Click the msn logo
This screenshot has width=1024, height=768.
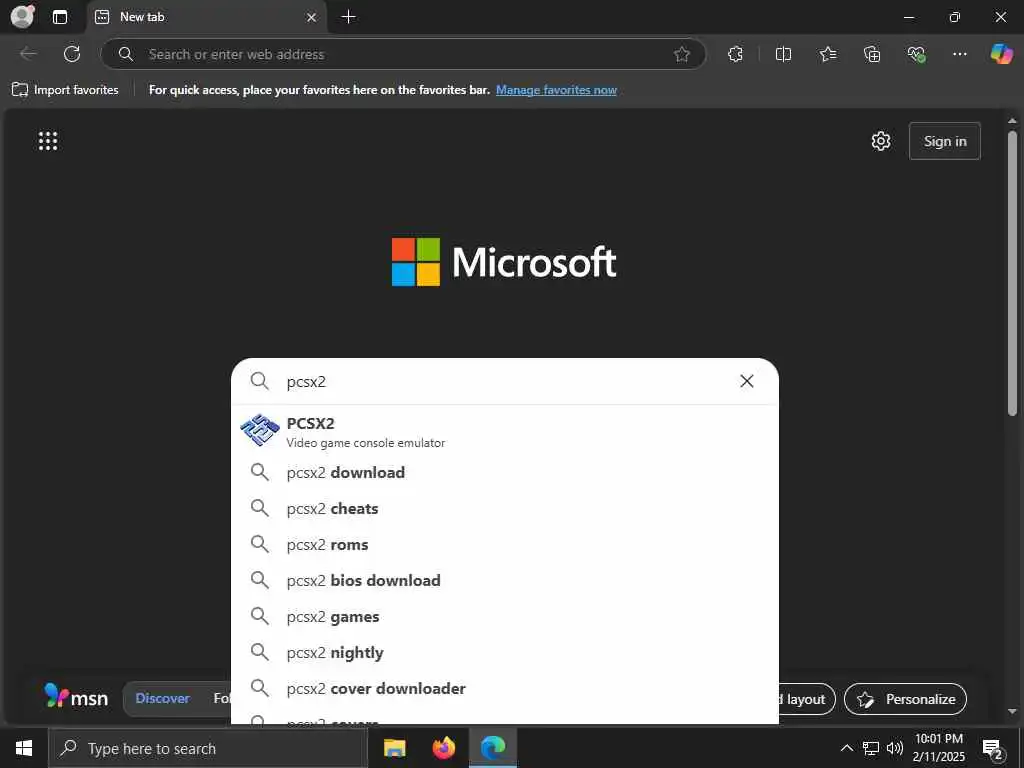[76, 697]
